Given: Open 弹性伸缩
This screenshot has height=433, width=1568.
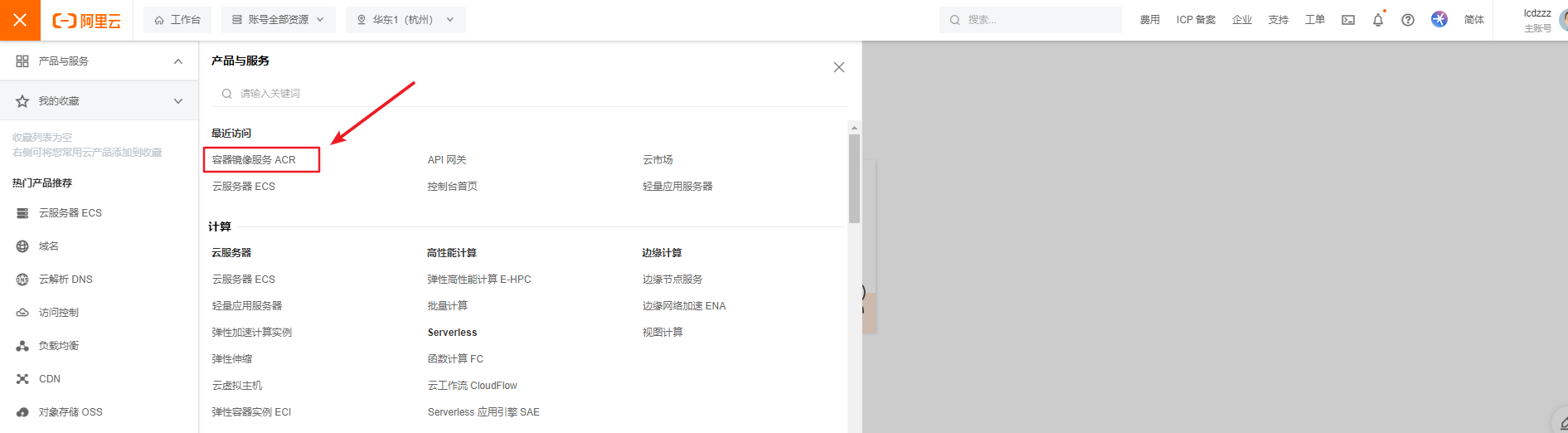Looking at the screenshot, I should coord(232,359).
